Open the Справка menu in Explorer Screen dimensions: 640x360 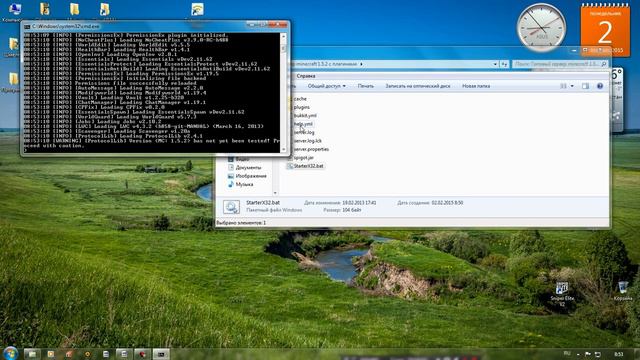(306, 76)
